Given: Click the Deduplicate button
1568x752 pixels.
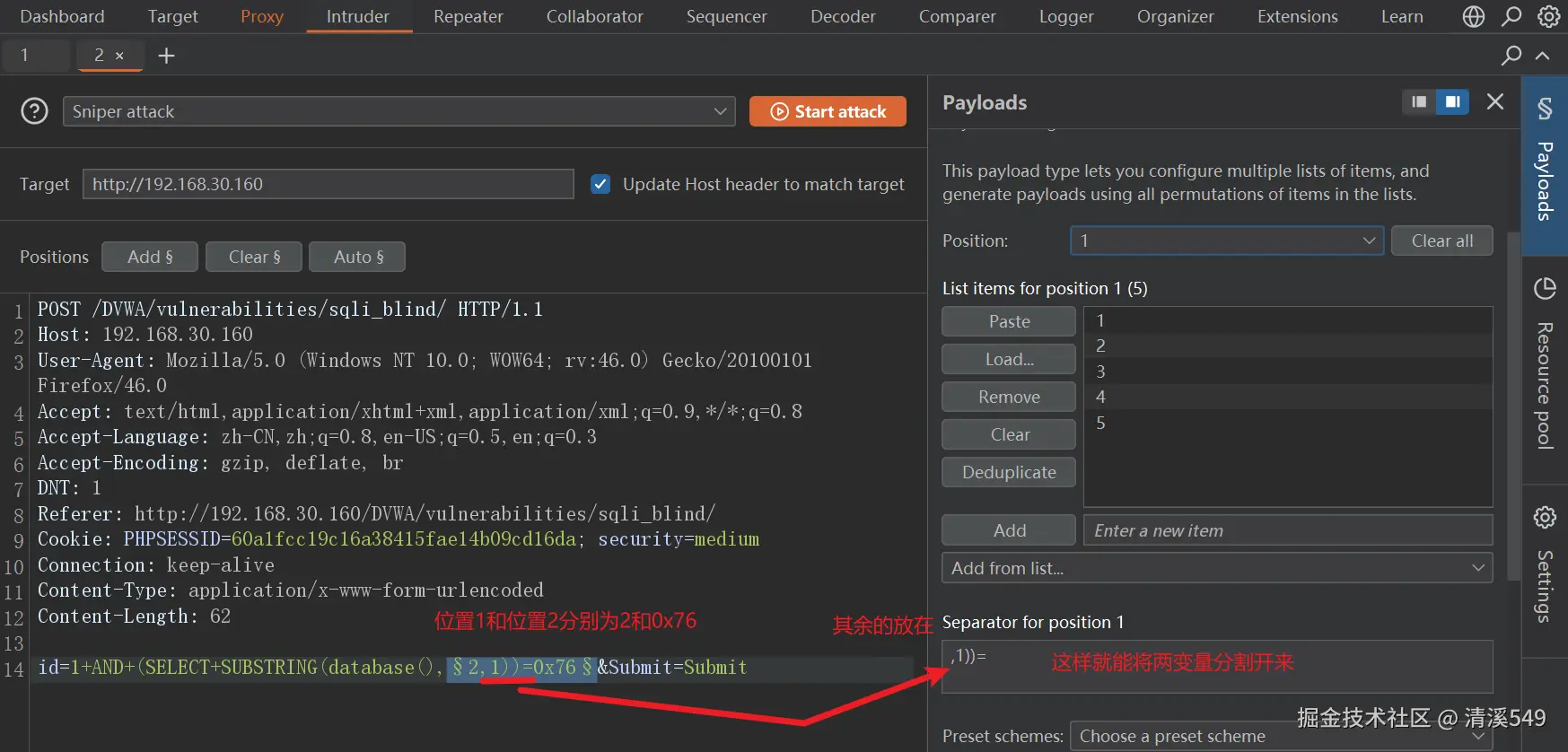Looking at the screenshot, I should click(1009, 472).
